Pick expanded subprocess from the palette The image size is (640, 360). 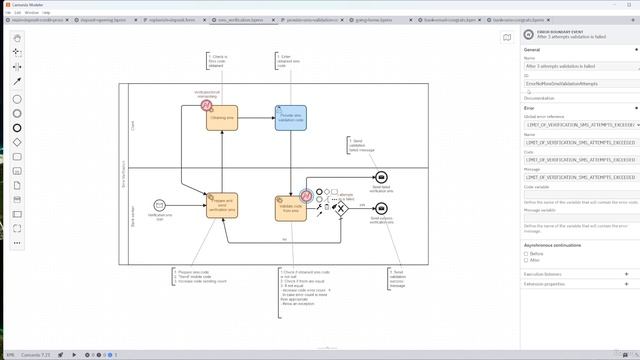tap(17, 171)
